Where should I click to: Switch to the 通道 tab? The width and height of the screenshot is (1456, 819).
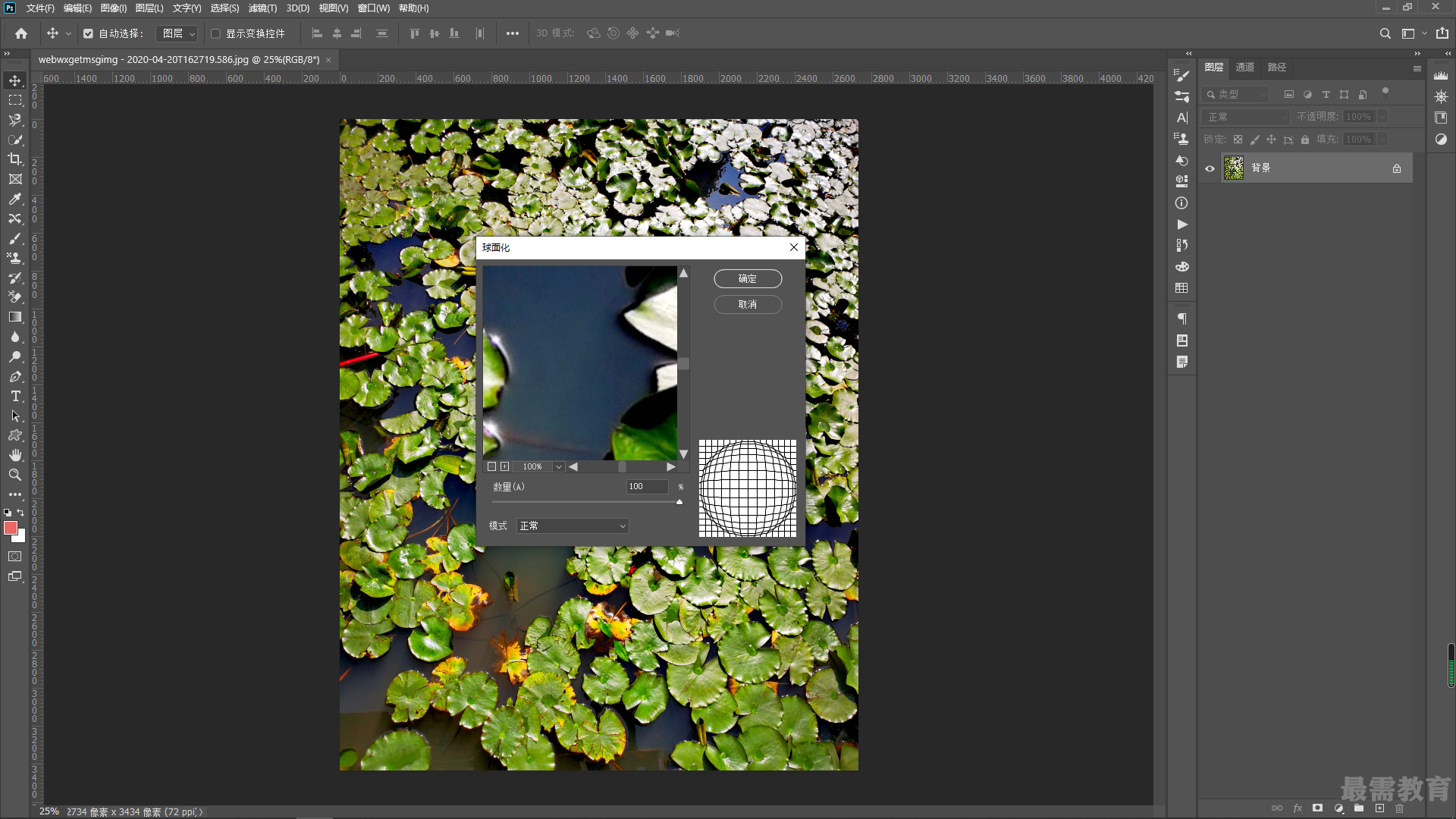click(1245, 67)
